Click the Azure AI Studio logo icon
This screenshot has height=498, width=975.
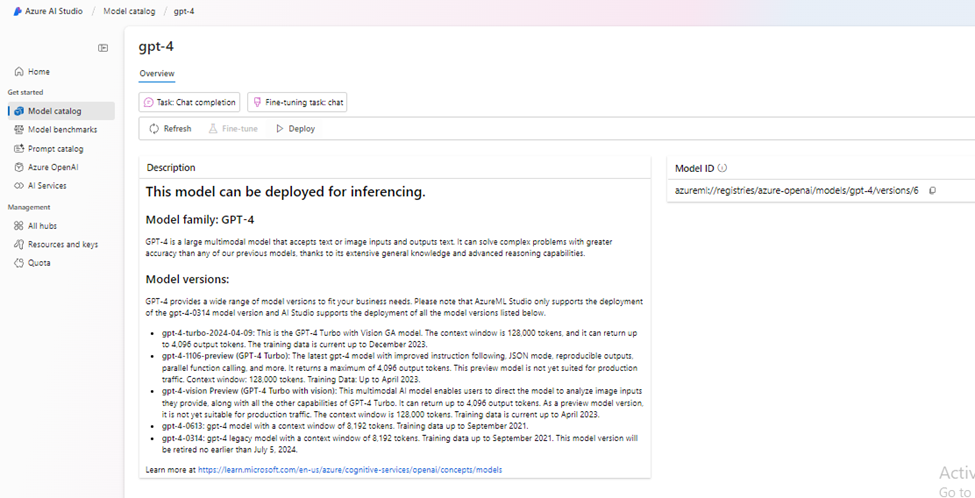[18, 11]
